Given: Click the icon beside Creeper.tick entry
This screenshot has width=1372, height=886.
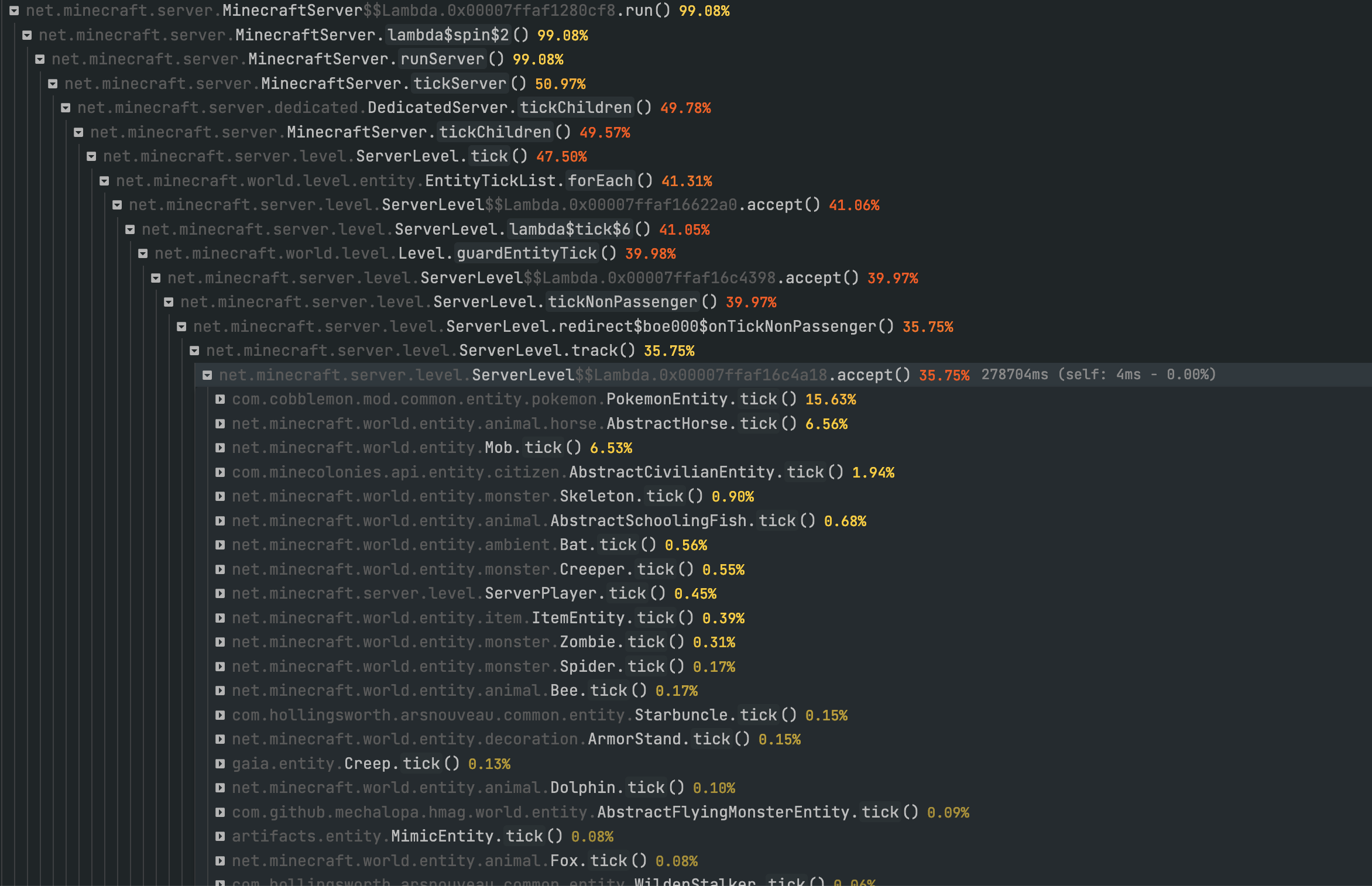Looking at the screenshot, I should pyautogui.click(x=221, y=569).
